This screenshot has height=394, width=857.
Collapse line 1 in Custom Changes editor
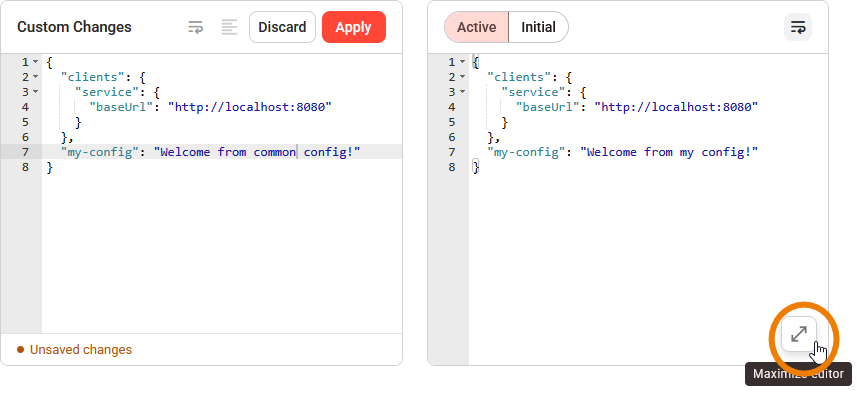tap(36, 62)
